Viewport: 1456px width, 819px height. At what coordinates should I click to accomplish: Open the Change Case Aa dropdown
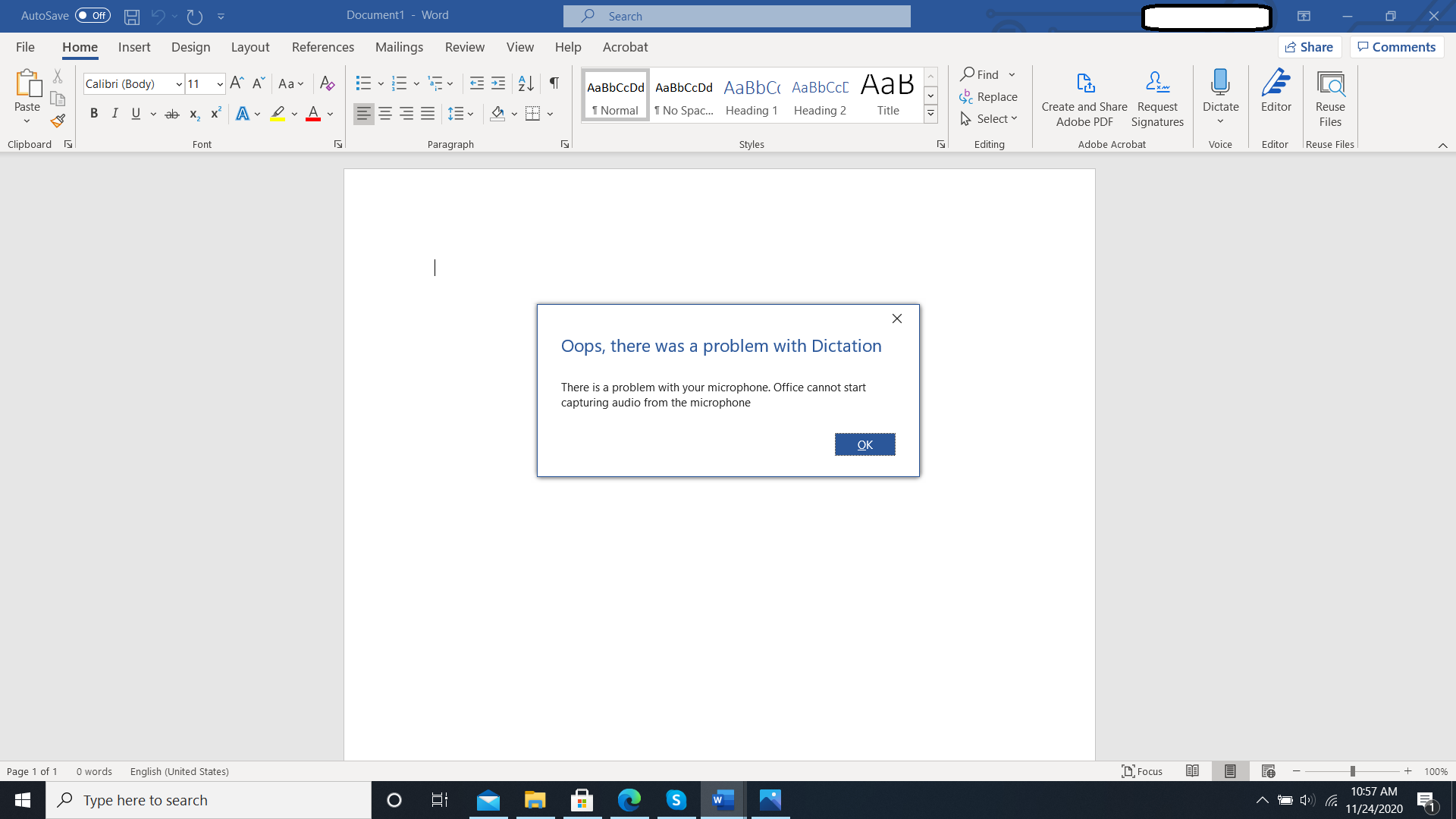(x=291, y=83)
